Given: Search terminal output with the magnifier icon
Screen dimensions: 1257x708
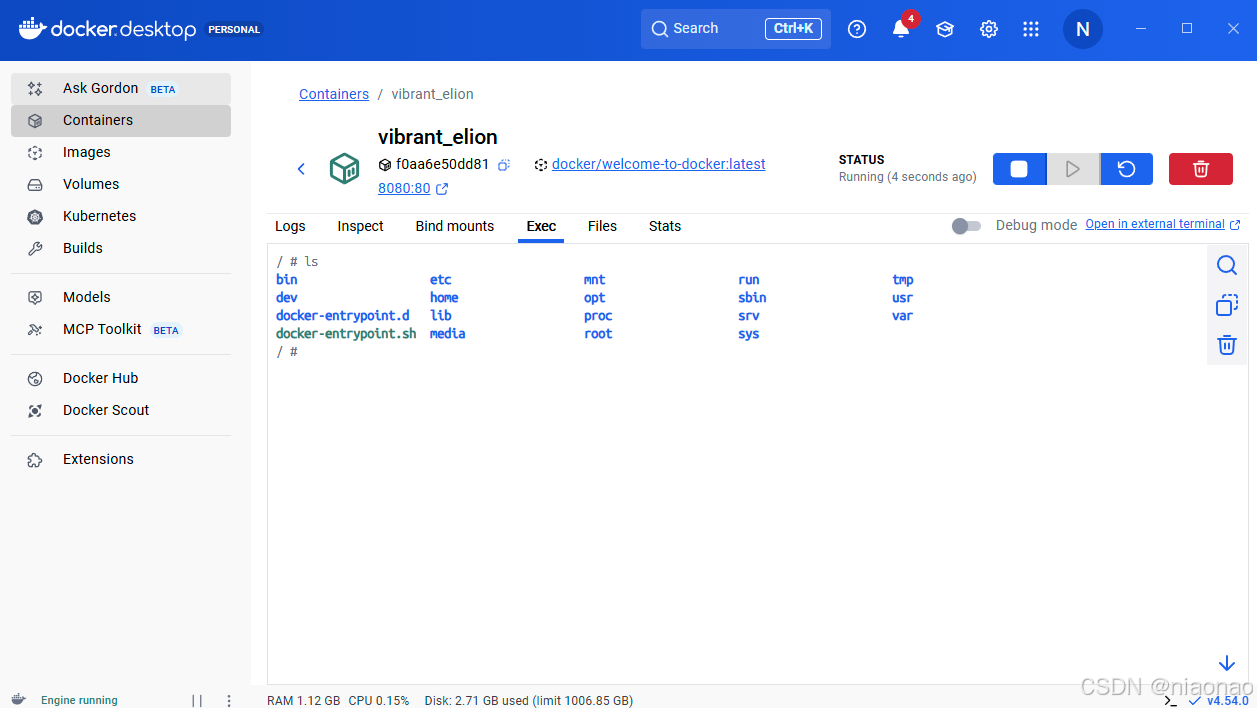Looking at the screenshot, I should click(1227, 265).
